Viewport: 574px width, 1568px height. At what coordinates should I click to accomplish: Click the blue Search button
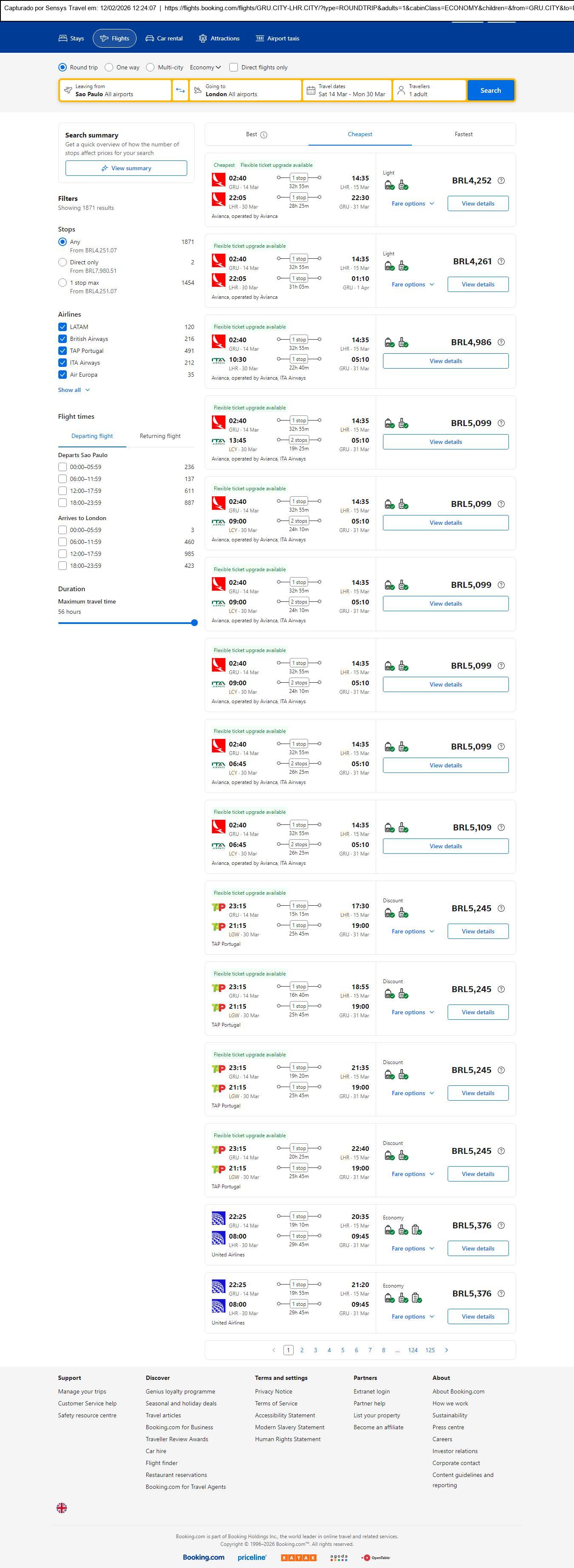(x=490, y=90)
